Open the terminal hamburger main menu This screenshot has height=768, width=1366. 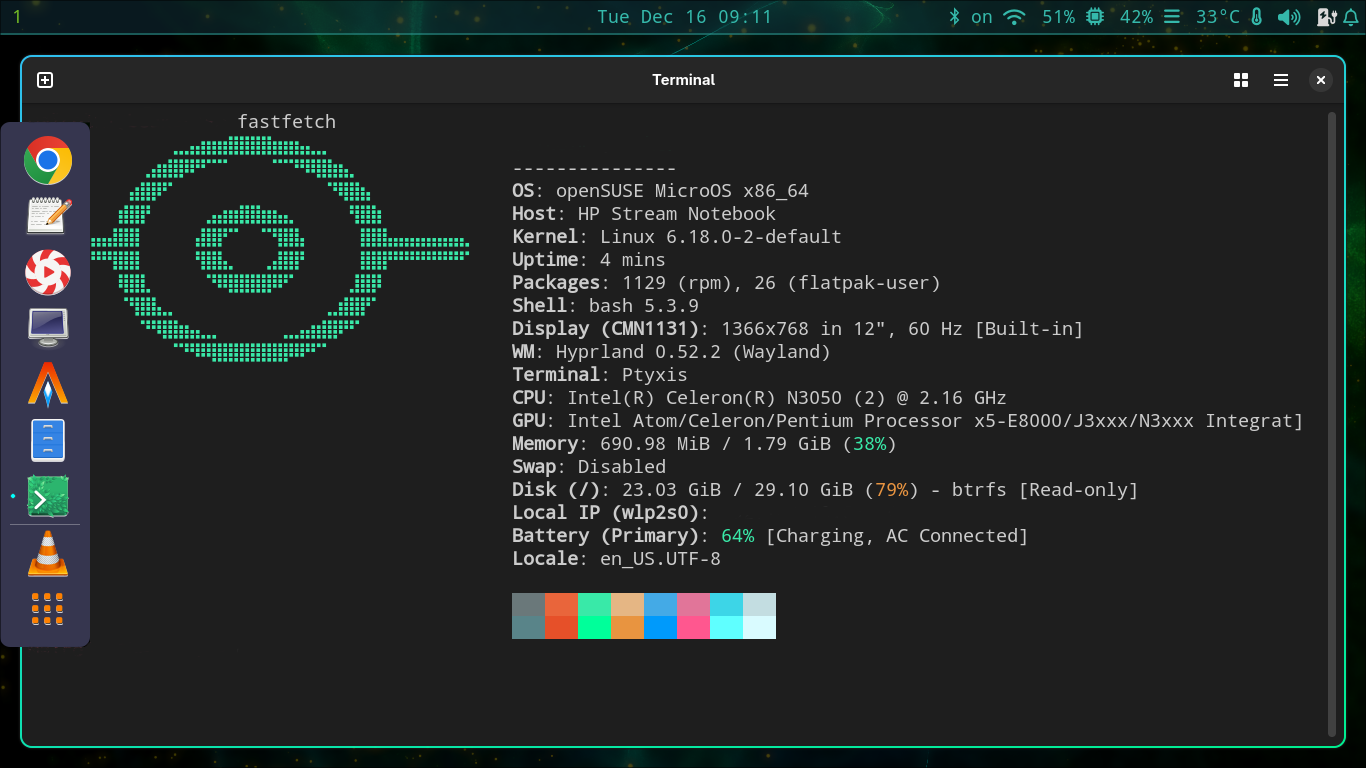1281,80
